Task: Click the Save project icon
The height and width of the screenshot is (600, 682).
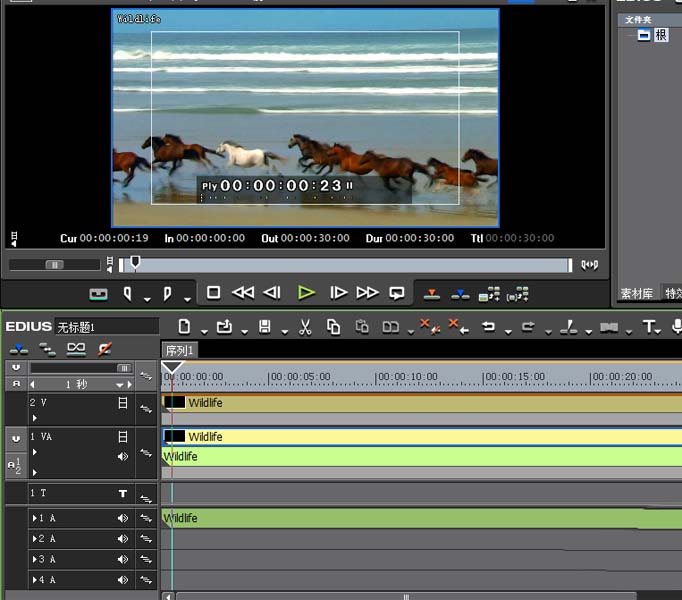Action: click(265, 327)
